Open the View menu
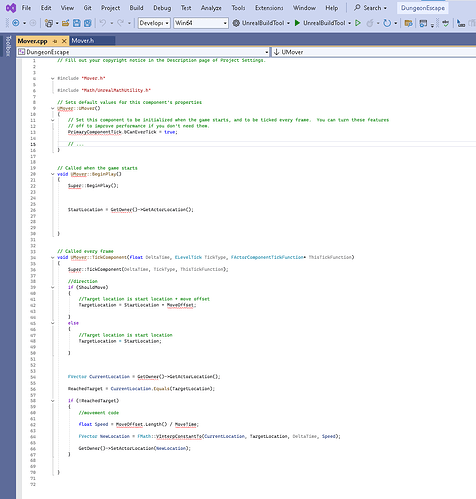The image size is (476, 499). 67,8
